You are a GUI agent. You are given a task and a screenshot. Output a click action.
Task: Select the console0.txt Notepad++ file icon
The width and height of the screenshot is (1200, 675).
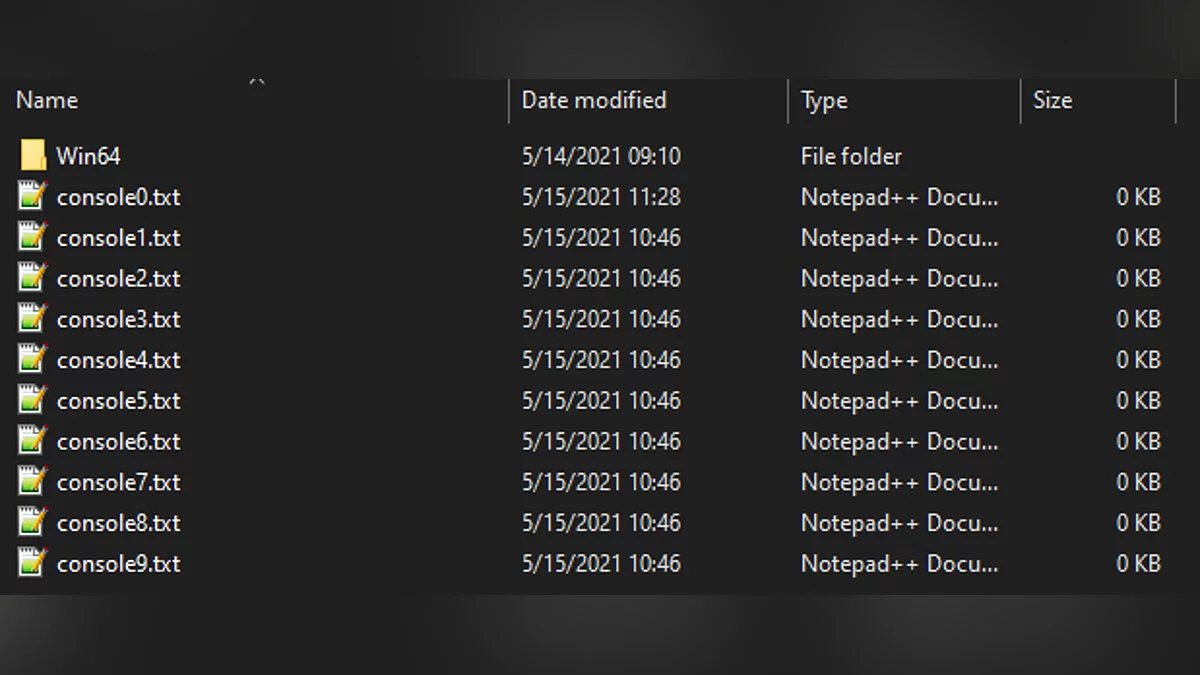pos(33,197)
